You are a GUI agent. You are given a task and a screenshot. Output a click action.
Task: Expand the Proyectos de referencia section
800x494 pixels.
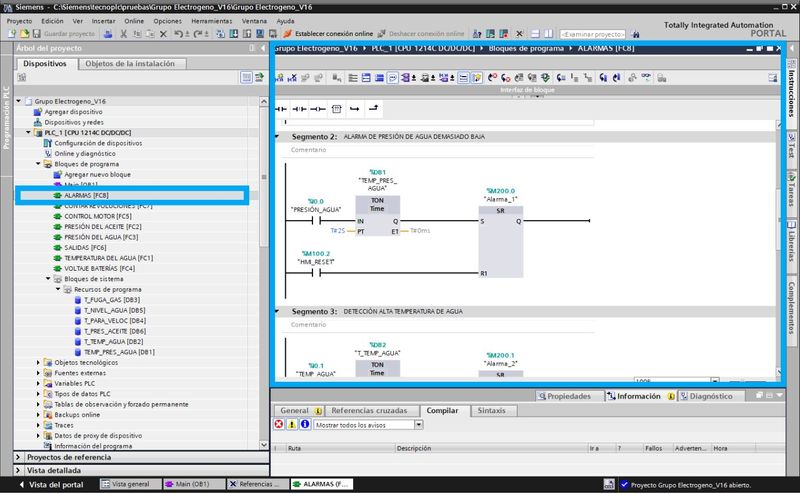tap(18, 457)
